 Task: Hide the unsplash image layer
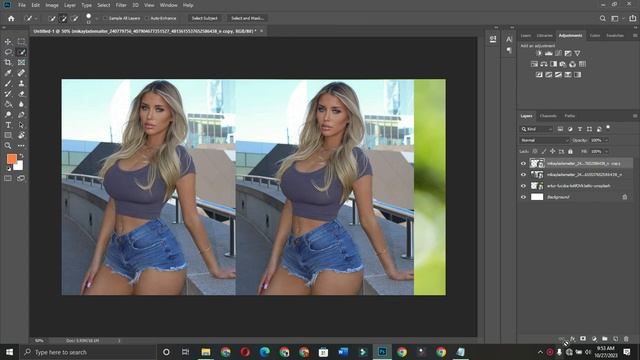click(x=523, y=186)
